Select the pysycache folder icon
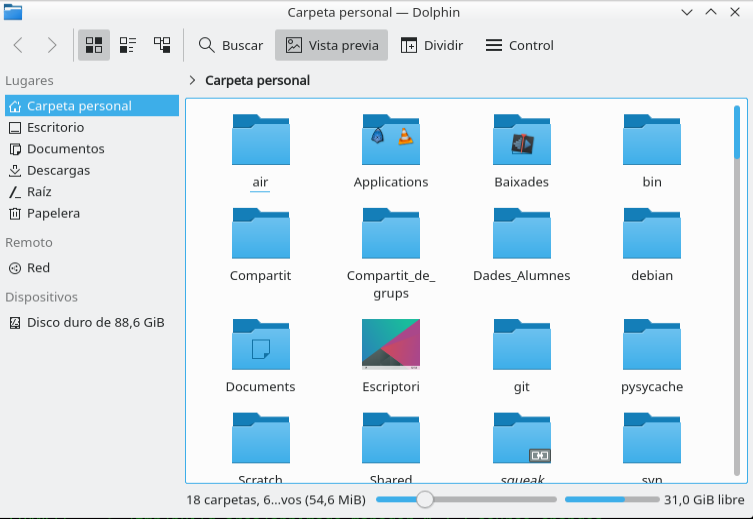Image resolution: width=753 pixels, height=519 pixels. 652,344
